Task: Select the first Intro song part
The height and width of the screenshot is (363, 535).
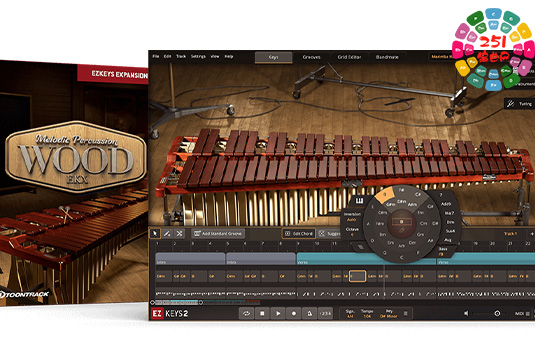Action: 190,259
